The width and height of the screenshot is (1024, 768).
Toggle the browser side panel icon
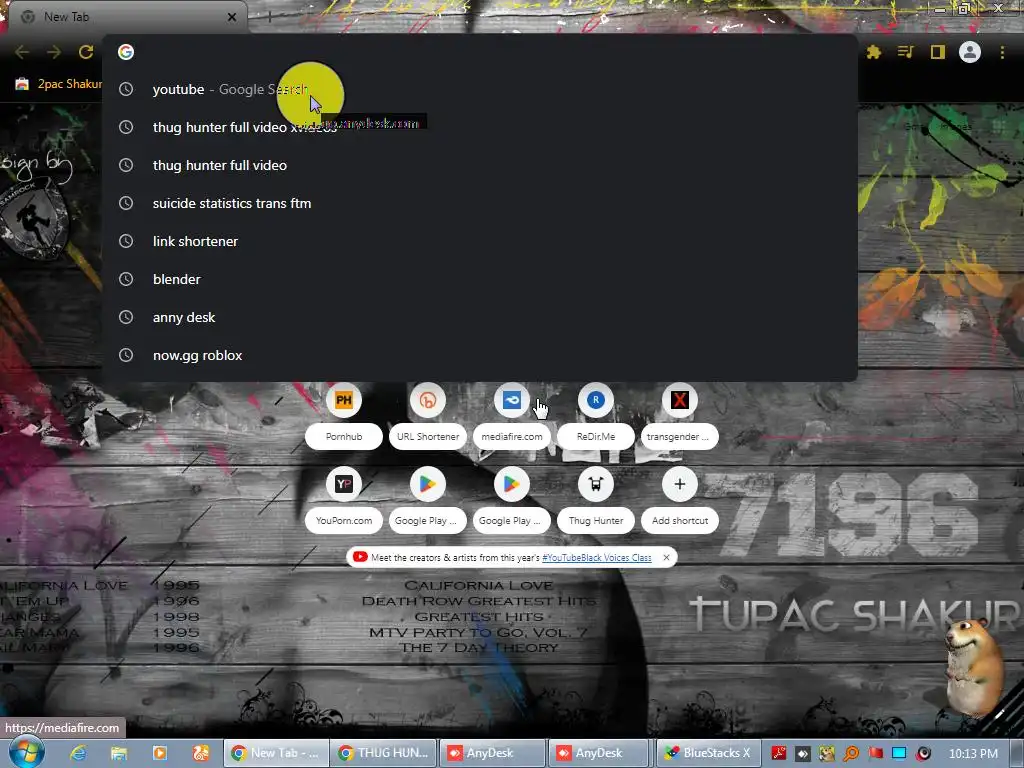pyautogui.click(x=937, y=52)
